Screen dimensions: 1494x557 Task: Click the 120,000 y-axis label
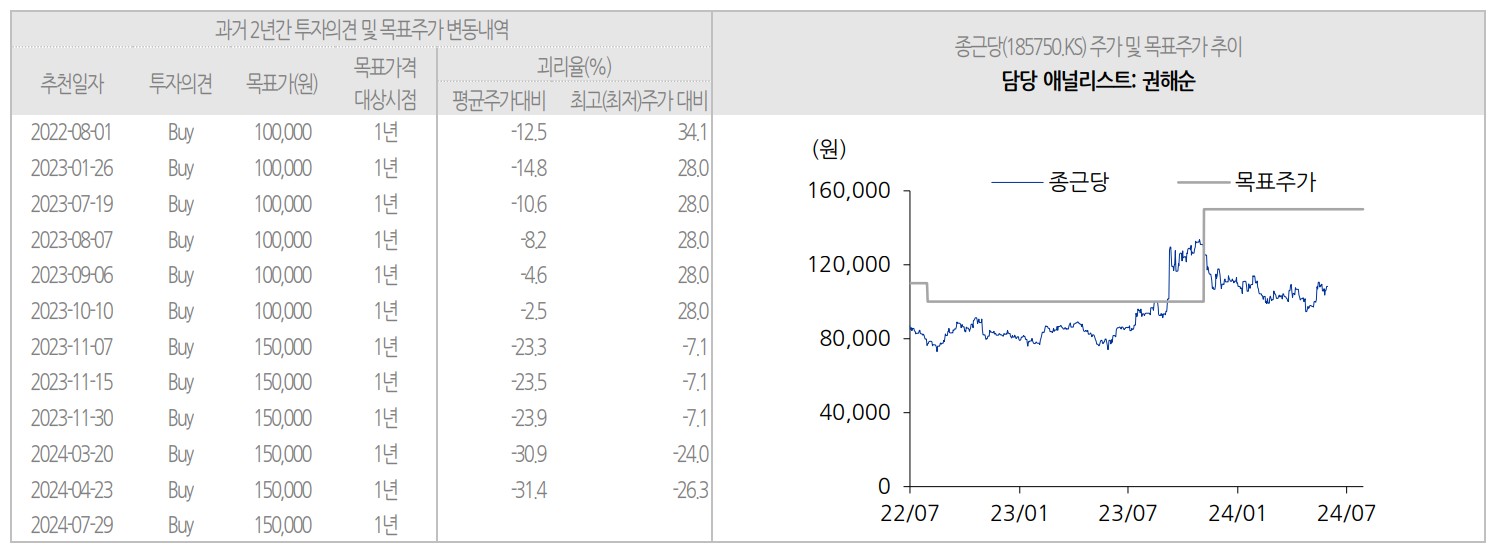tap(848, 265)
